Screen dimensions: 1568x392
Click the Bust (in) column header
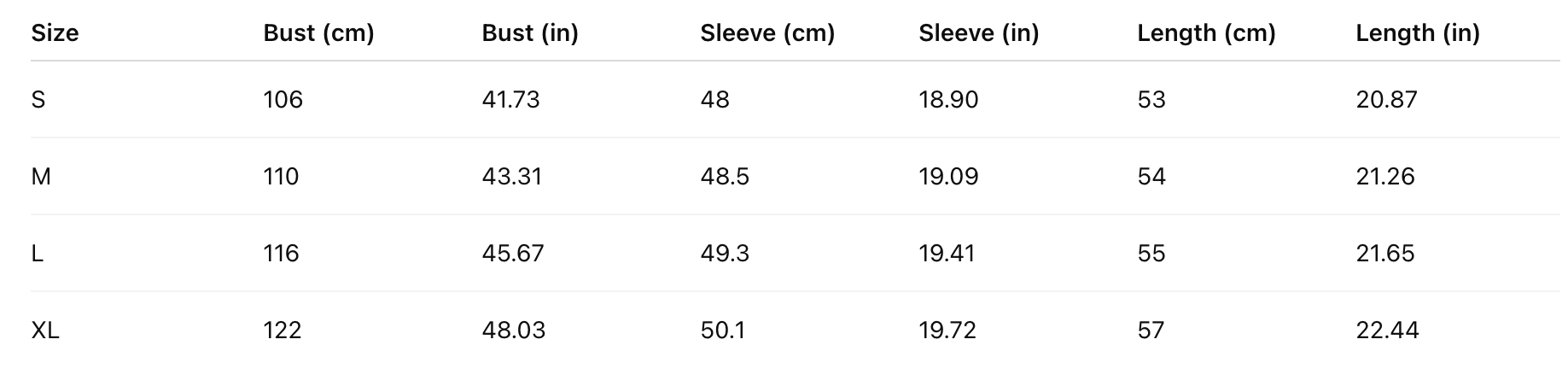[x=530, y=33]
